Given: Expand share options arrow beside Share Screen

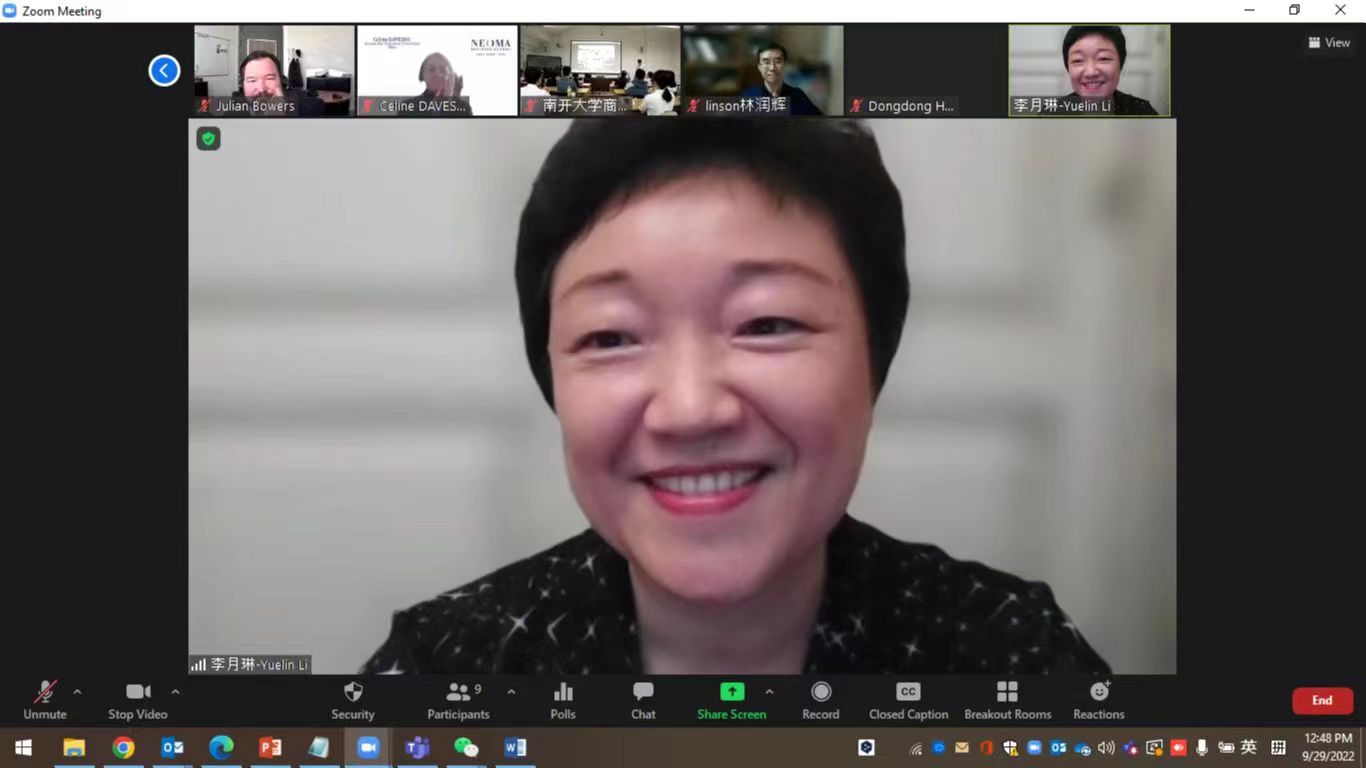Looking at the screenshot, I should [x=769, y=692].
